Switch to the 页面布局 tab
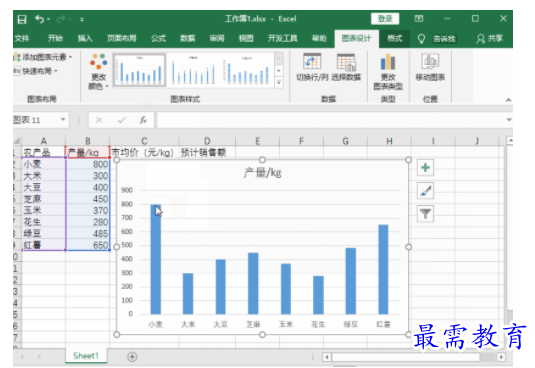The width and height of the screenshot is (535, 368). [121, 39]
